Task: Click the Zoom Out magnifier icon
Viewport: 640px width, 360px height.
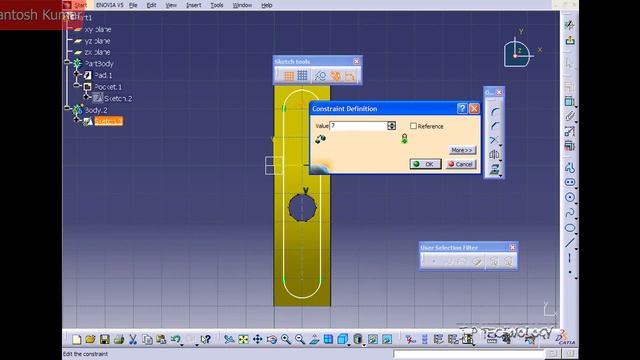Action: pos(300,339)
